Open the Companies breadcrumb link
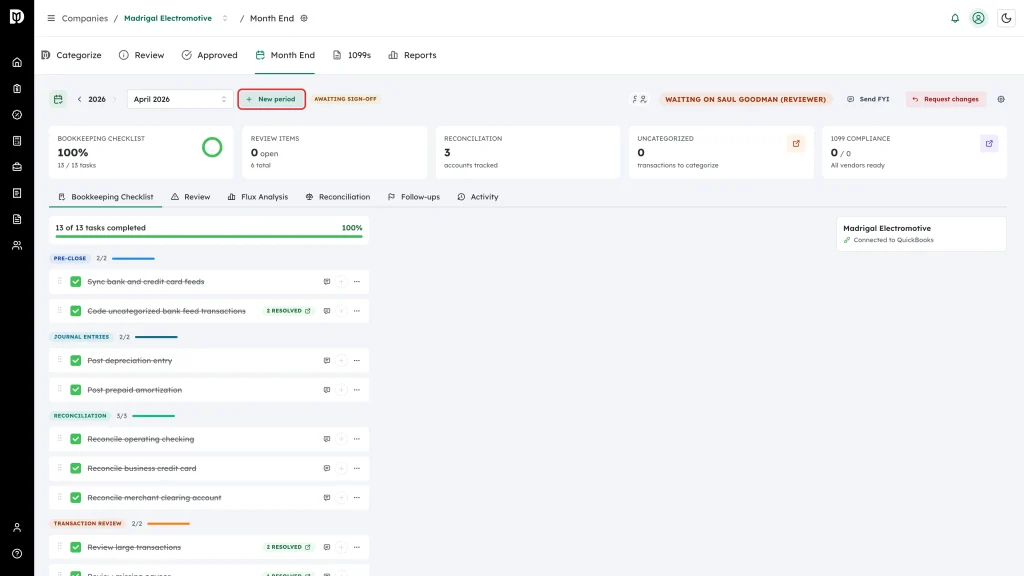 point(85,18)
